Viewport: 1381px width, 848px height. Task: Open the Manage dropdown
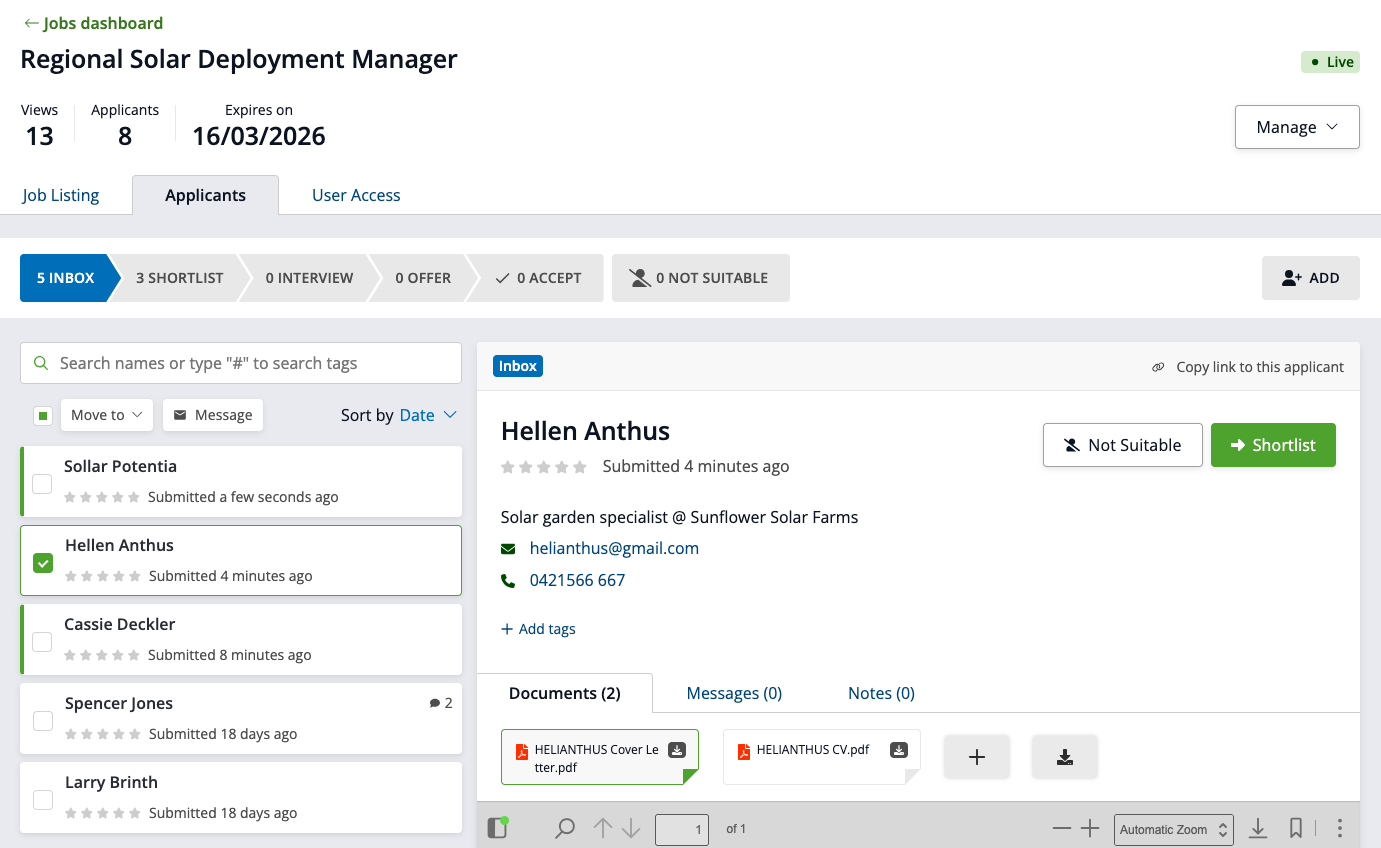(1297, 127)
